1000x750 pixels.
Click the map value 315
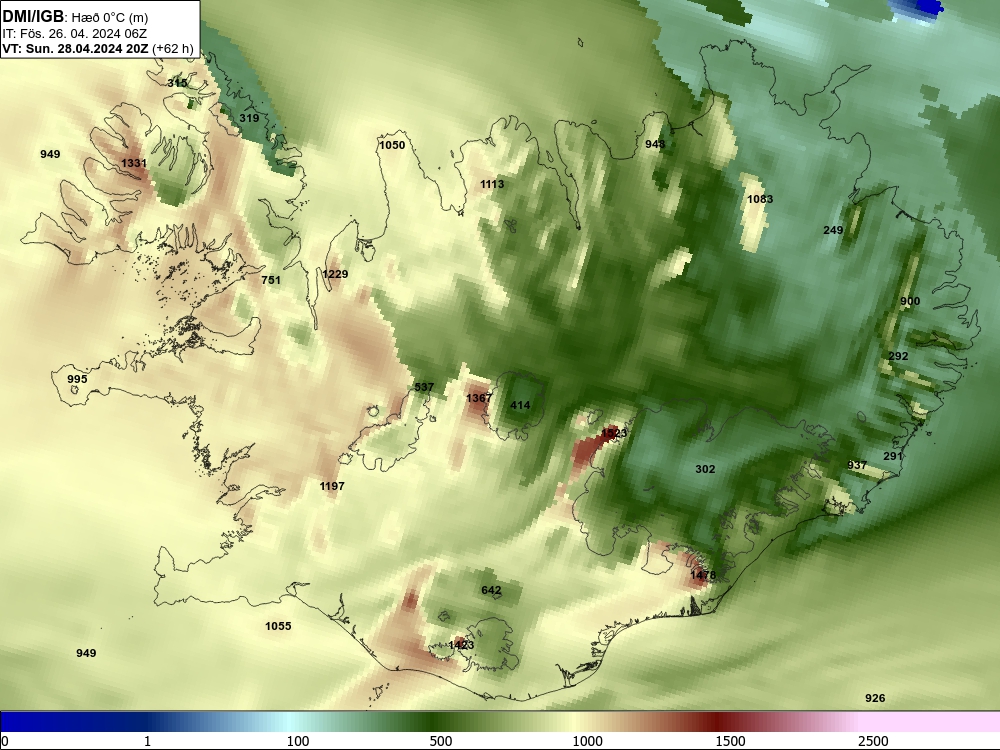(x=177, y=83)
